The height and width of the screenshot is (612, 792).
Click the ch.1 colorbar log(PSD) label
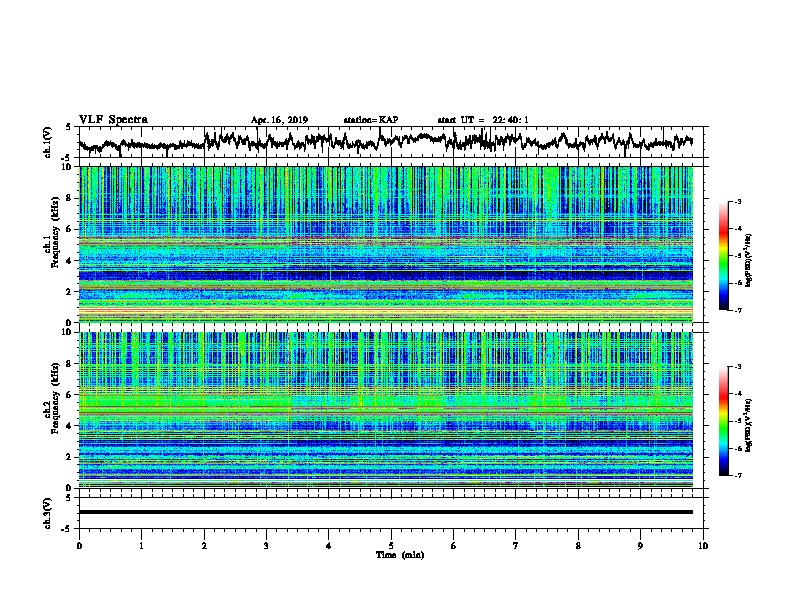[x=749, y=261]
